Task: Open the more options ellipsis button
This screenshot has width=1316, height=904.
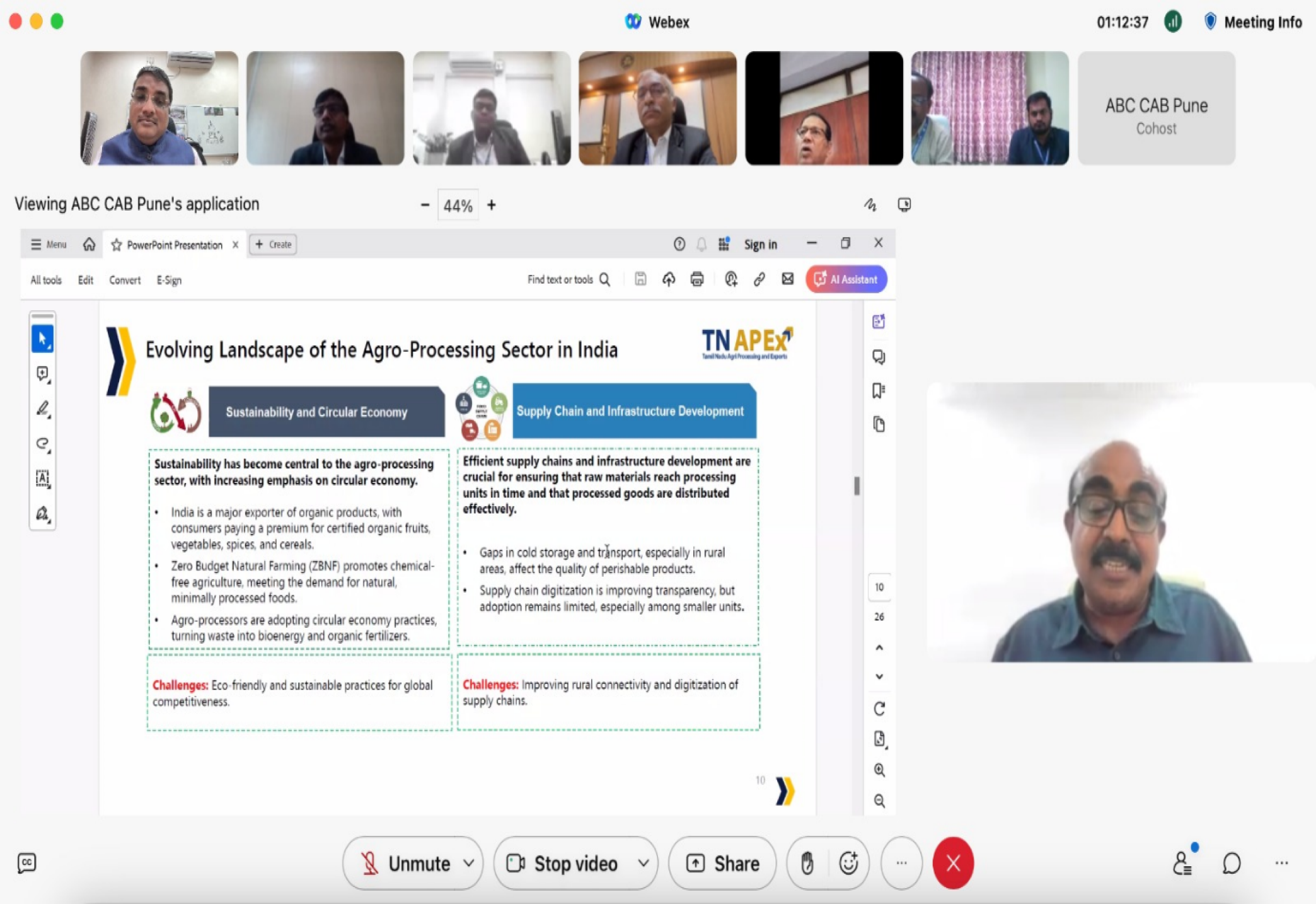Action: (x=901, y=863)
